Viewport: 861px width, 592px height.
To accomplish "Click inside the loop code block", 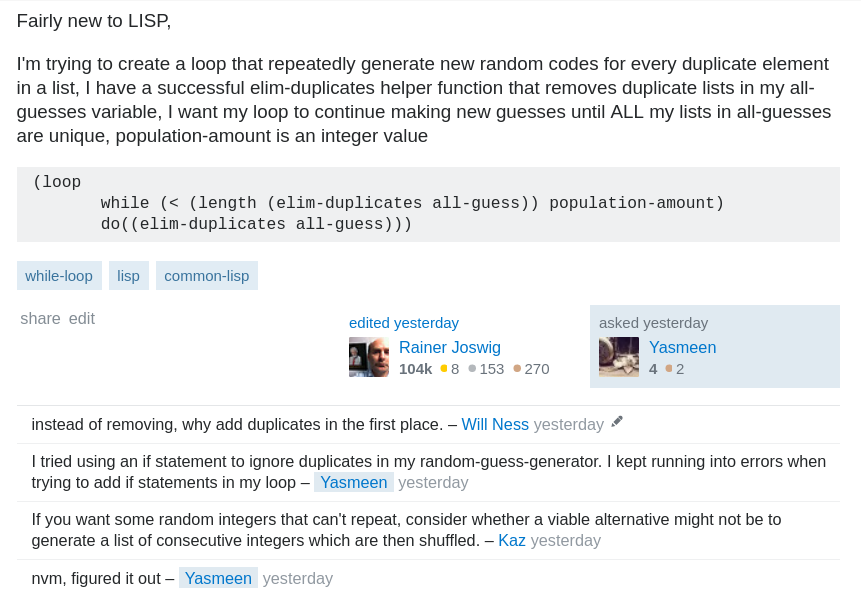I will (428, 204).
